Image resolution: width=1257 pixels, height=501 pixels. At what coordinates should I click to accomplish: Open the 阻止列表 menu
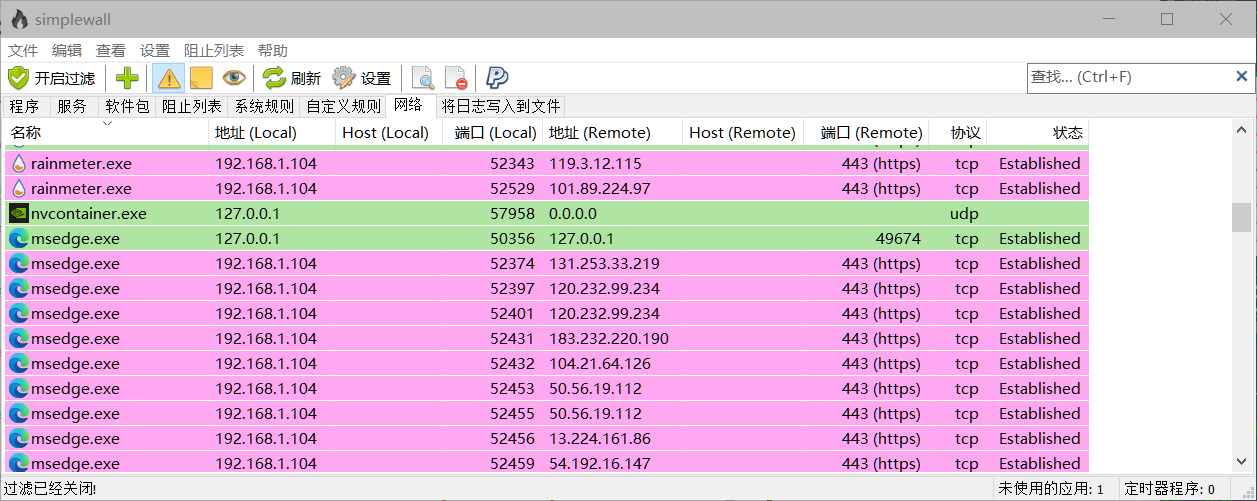(213, 50)
